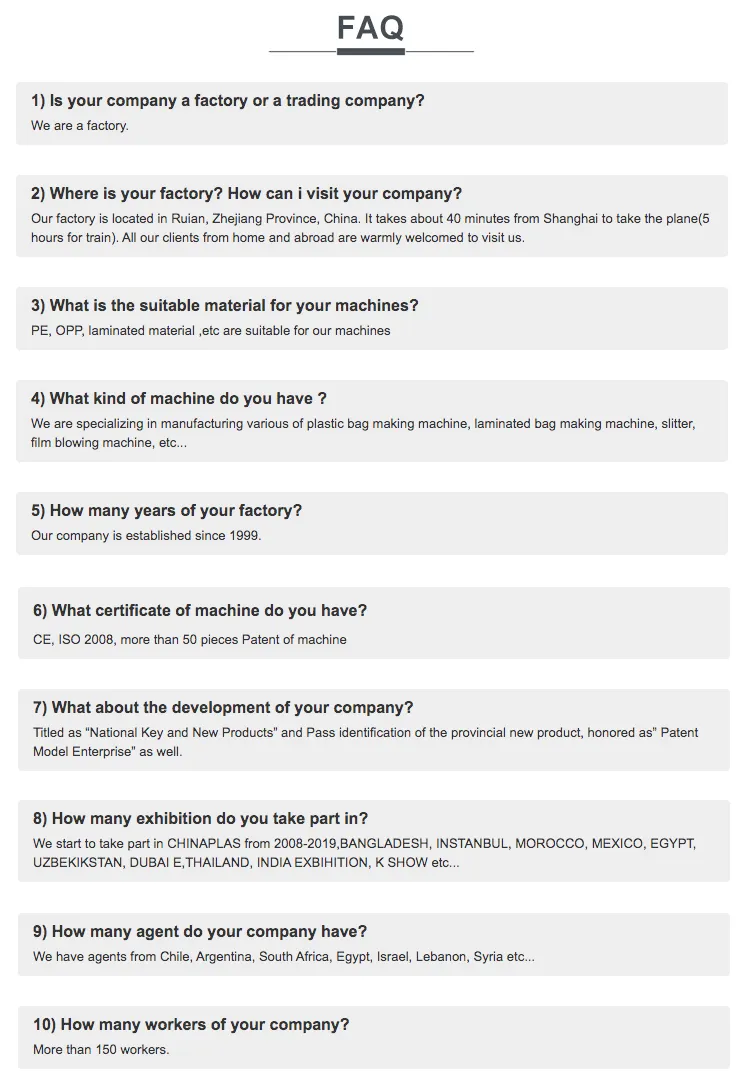This screenshot has height=1079, width=750.
Task: Click the question about certificate of machine
Action: click(x=200, y=611)
